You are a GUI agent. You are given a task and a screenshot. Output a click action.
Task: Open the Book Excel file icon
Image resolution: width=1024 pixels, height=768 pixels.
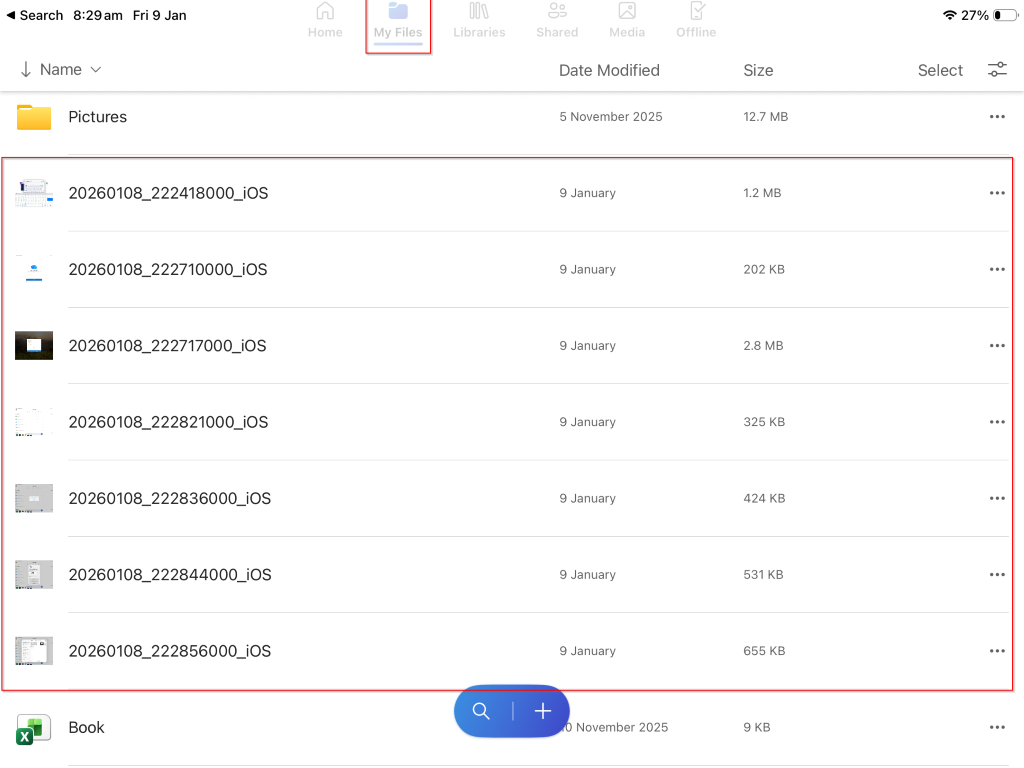[x=33, y=729]
